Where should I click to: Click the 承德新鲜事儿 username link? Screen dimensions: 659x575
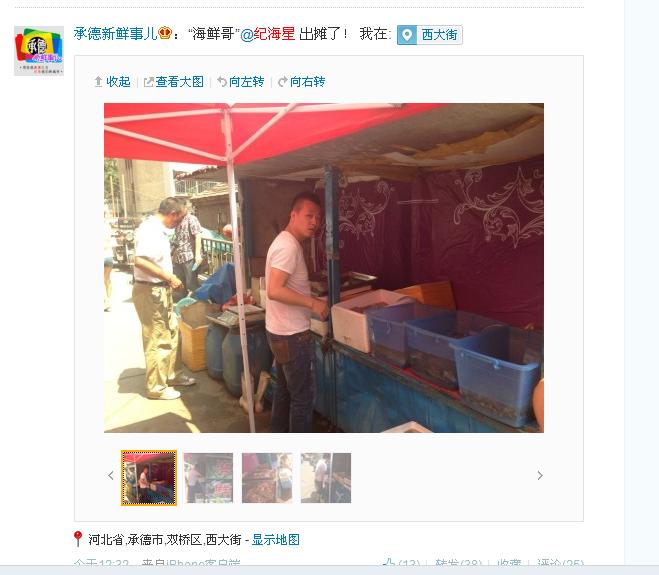coord(116,34)
